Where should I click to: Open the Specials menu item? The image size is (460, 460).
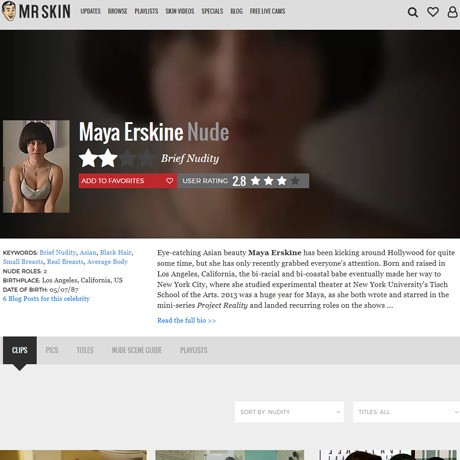coord(212,11)
